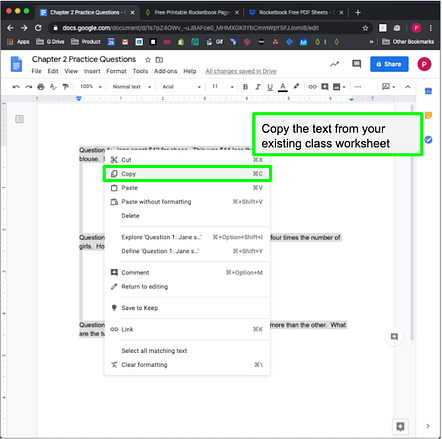The height and width of the screenshot is (439, 442).
Task: Choose Clear formatting
Action: point(187,364)
